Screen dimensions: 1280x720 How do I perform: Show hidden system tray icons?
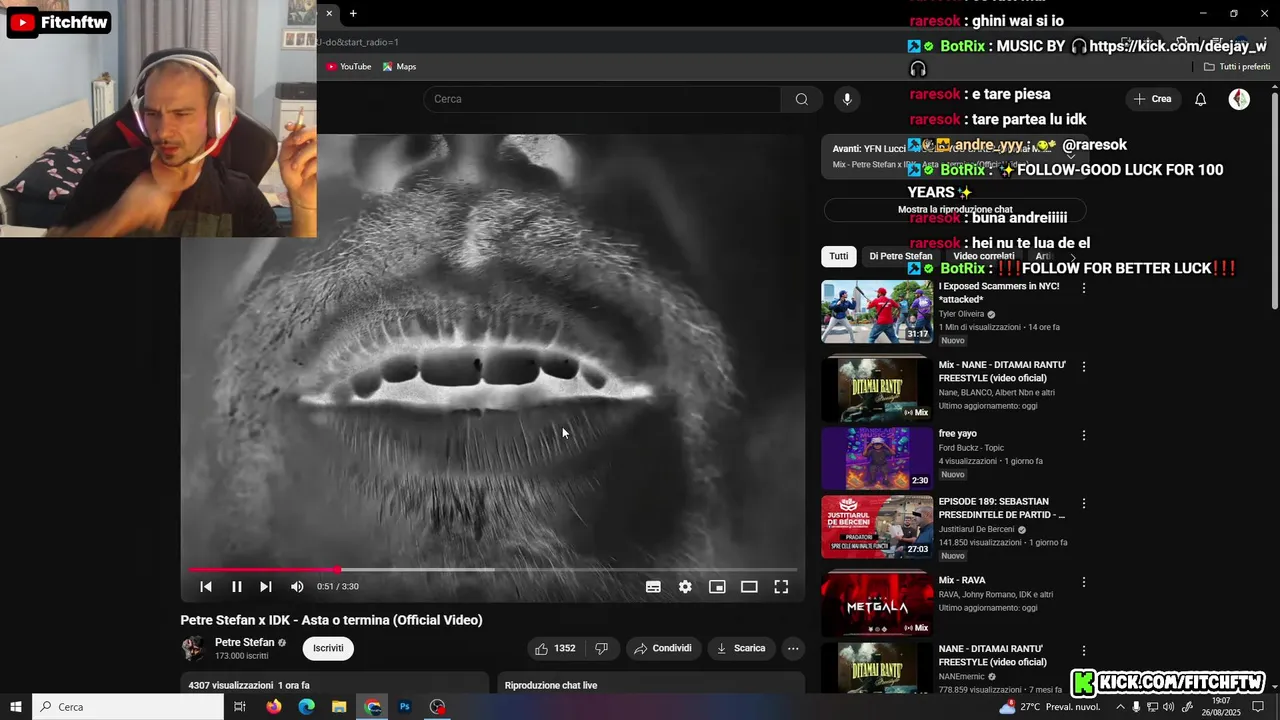pos(1120,707)
